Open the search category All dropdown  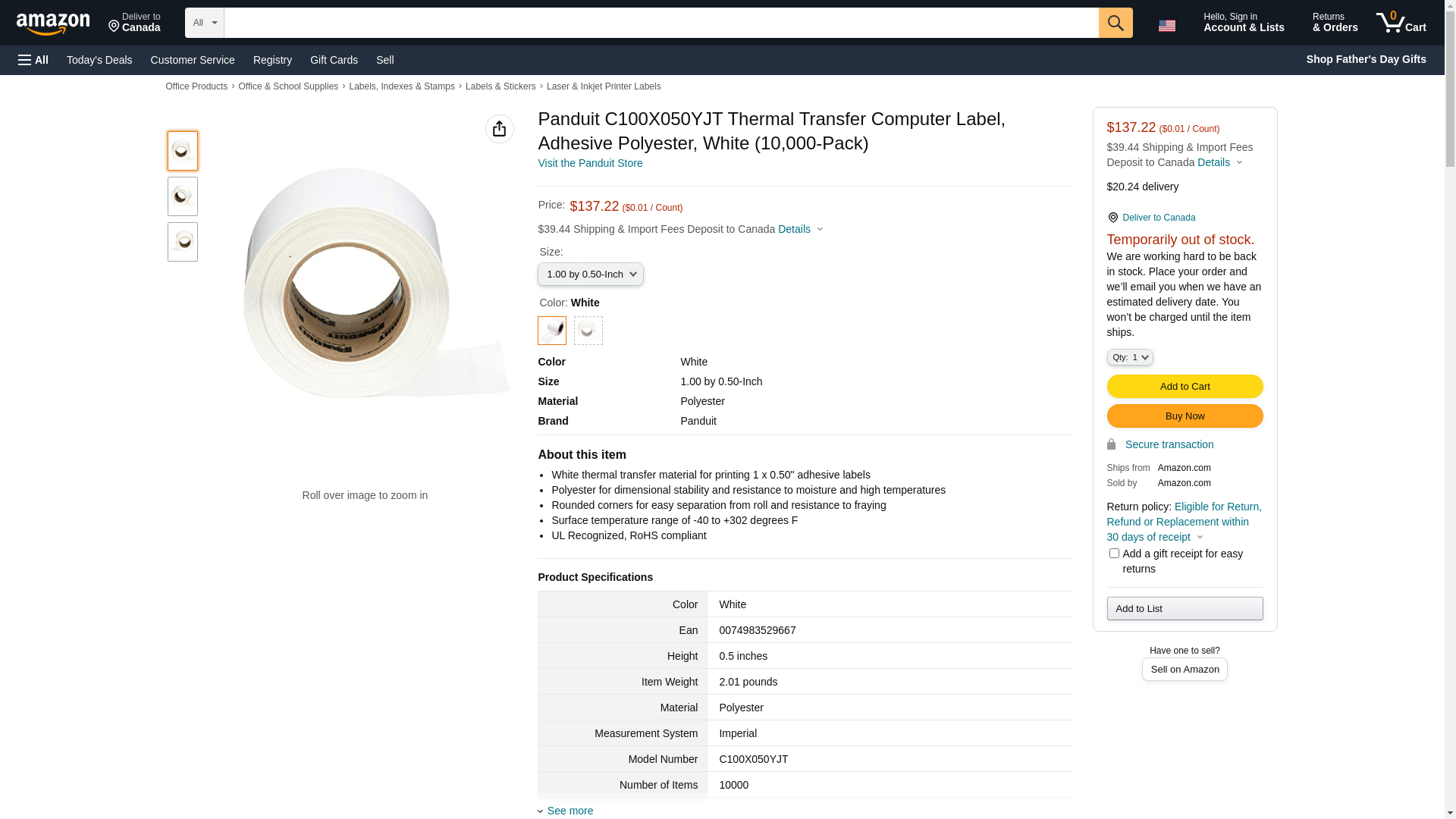point(204,23)
